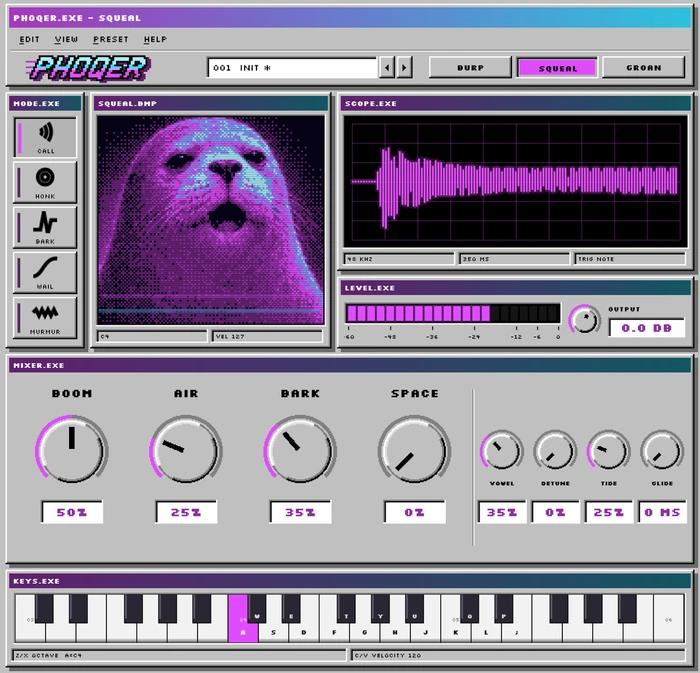Play the white key labeled F

click(x=334, y=632)
